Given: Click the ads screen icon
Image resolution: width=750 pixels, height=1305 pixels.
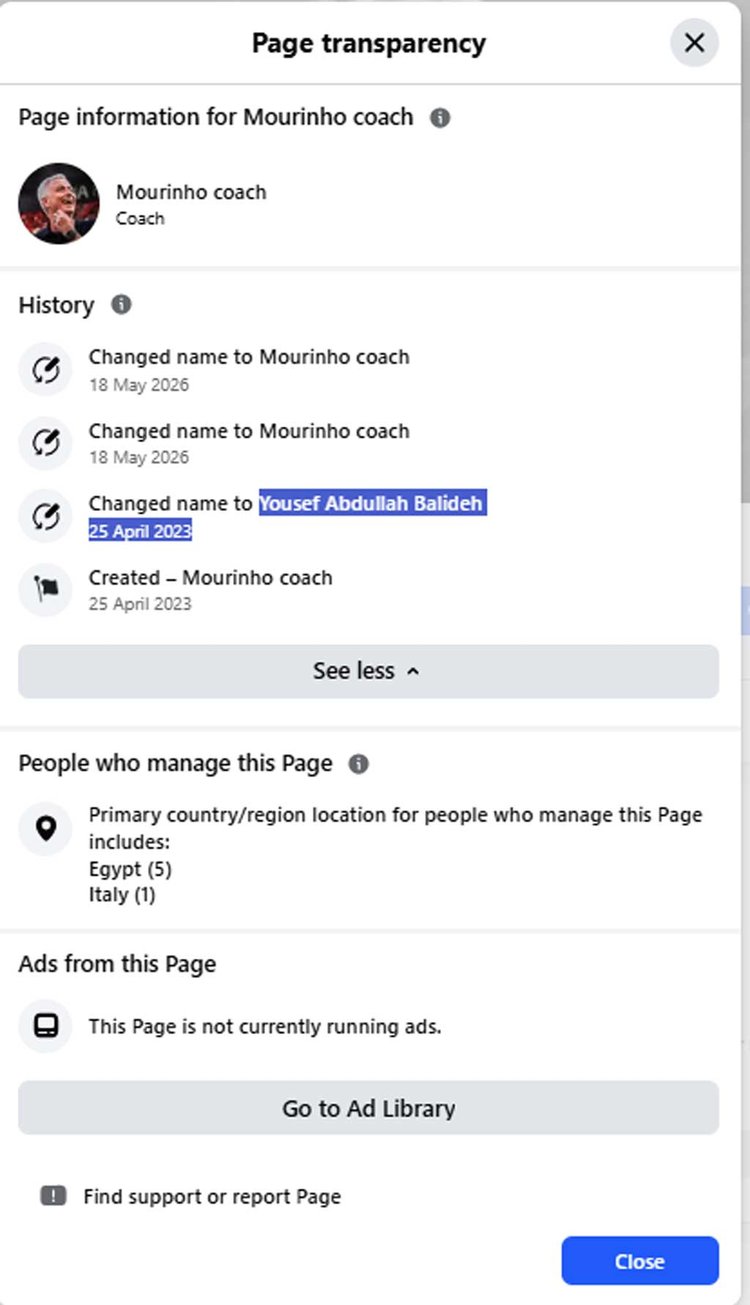Looking at the screenshot, I should point(45,1026).
